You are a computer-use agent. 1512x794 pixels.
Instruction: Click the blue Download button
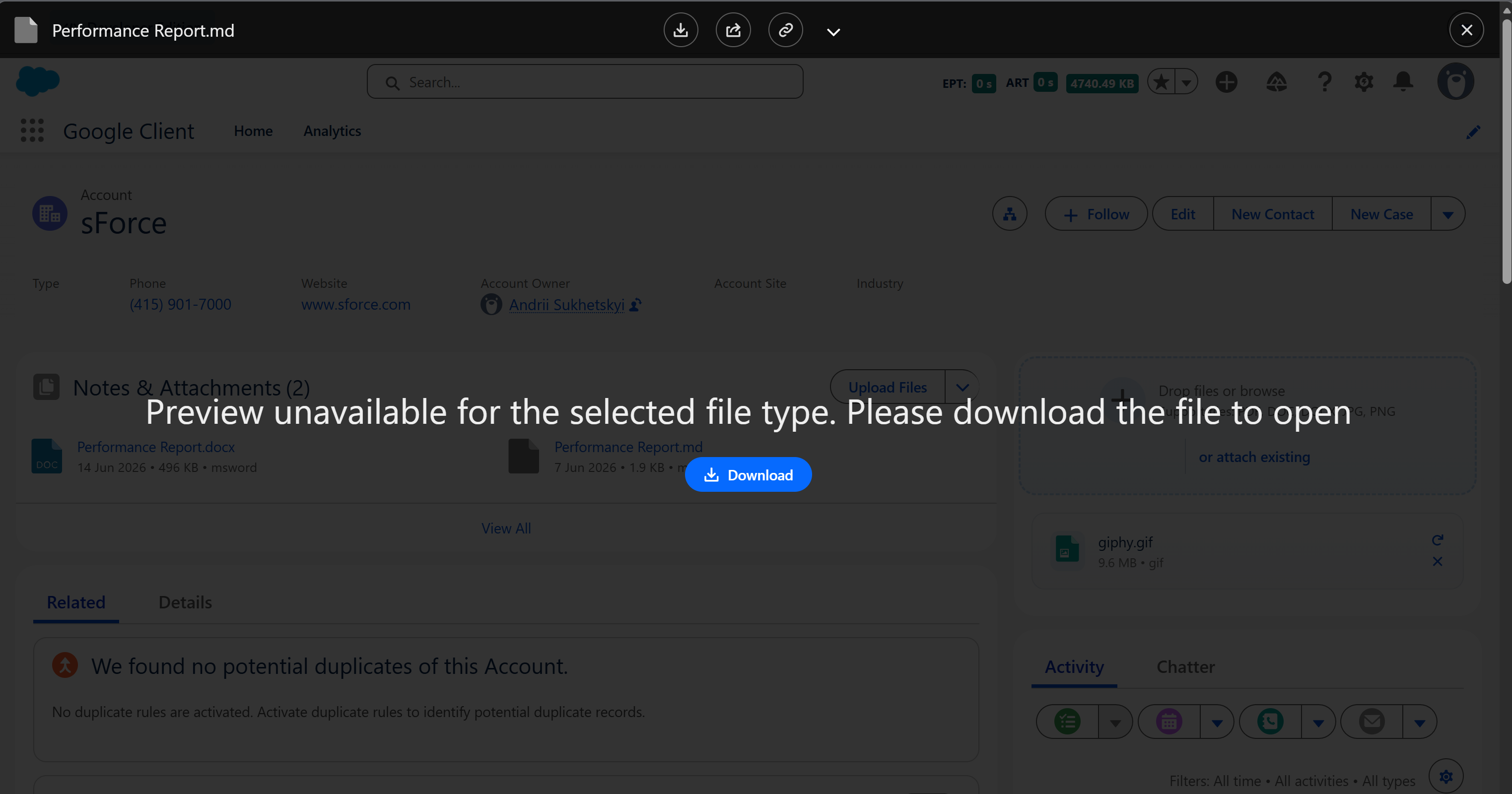pyautogui.click(x=749, y=474)
